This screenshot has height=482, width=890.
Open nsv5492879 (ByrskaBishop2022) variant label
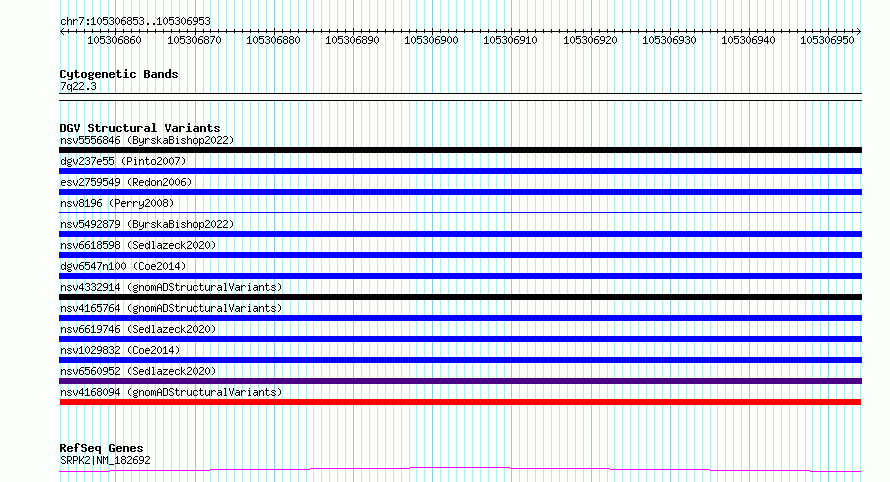pyautogui.click(x=147, y=224)
